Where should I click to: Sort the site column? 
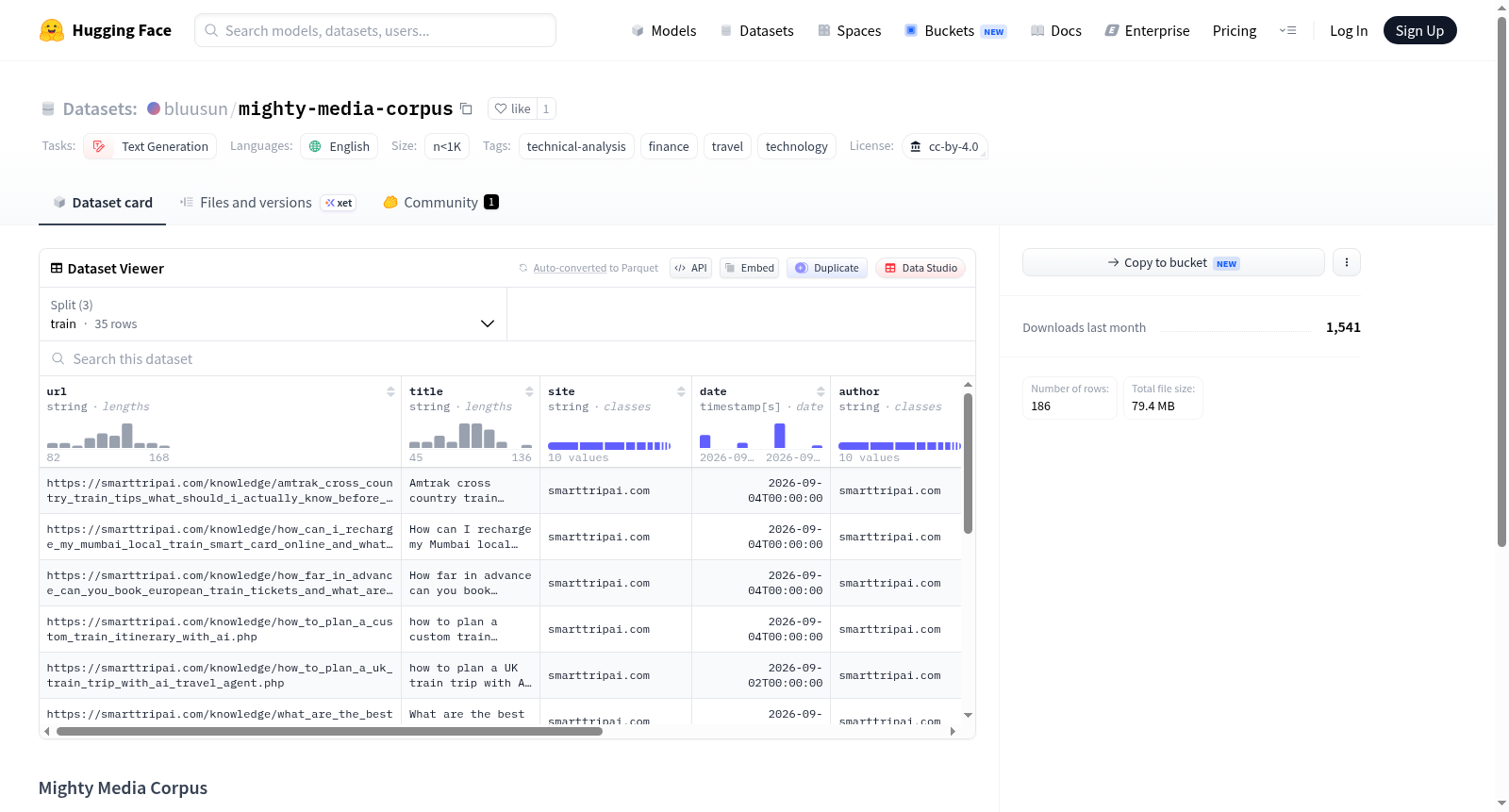click(x=681, y=391)
